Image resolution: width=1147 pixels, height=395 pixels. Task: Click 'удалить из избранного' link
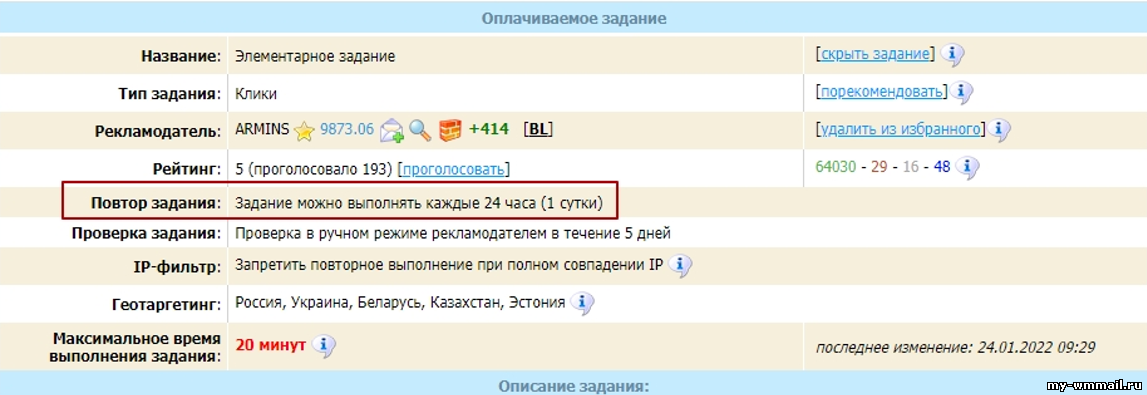click(x=899, y=129)
